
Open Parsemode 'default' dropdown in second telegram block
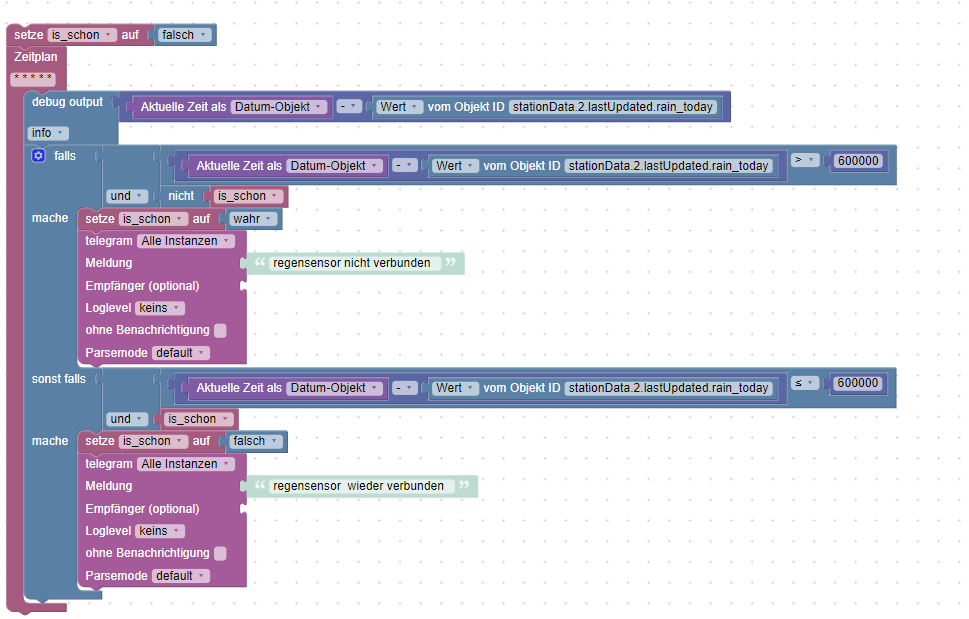180,576
